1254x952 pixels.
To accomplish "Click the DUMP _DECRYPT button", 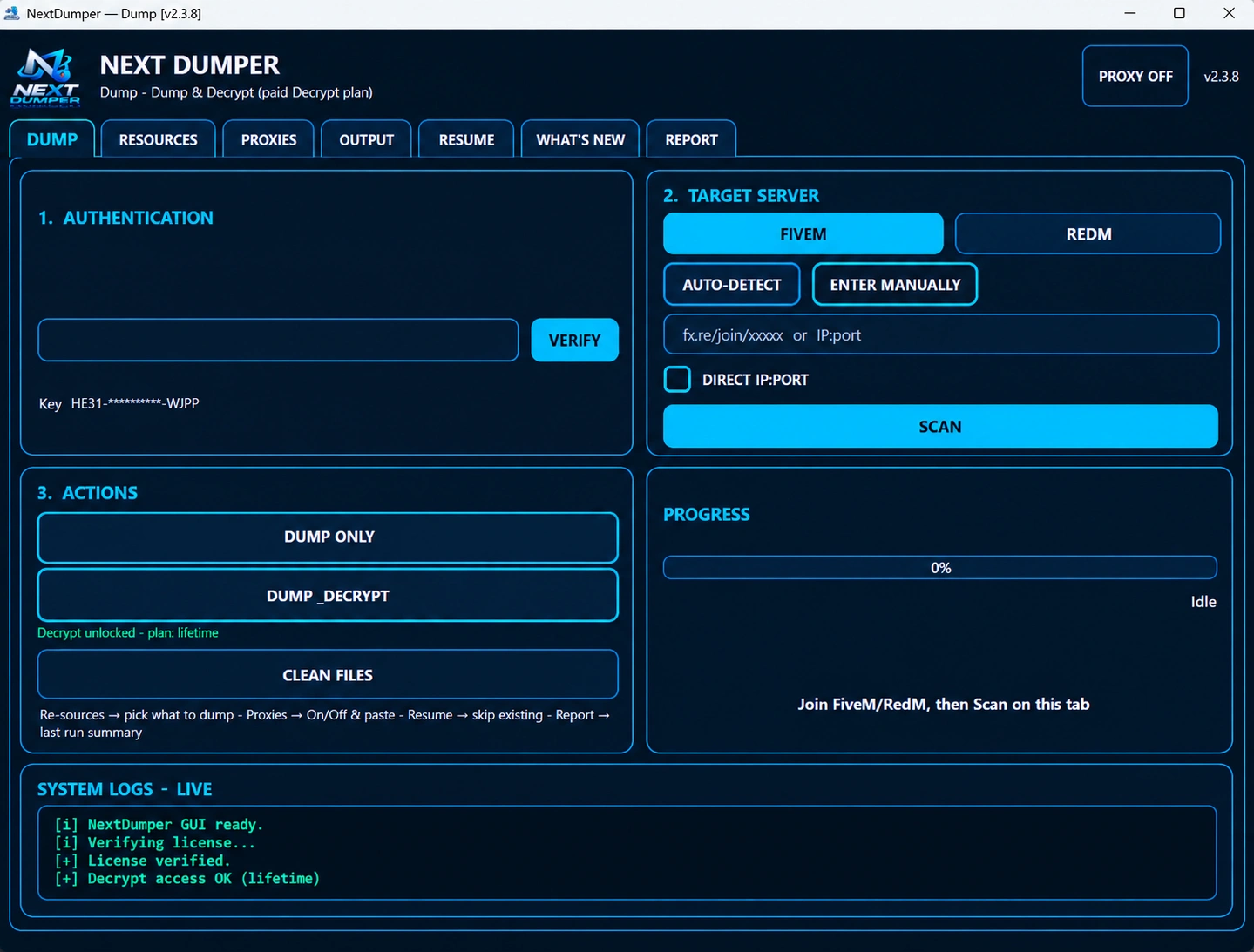I will [x=328, y=595].
